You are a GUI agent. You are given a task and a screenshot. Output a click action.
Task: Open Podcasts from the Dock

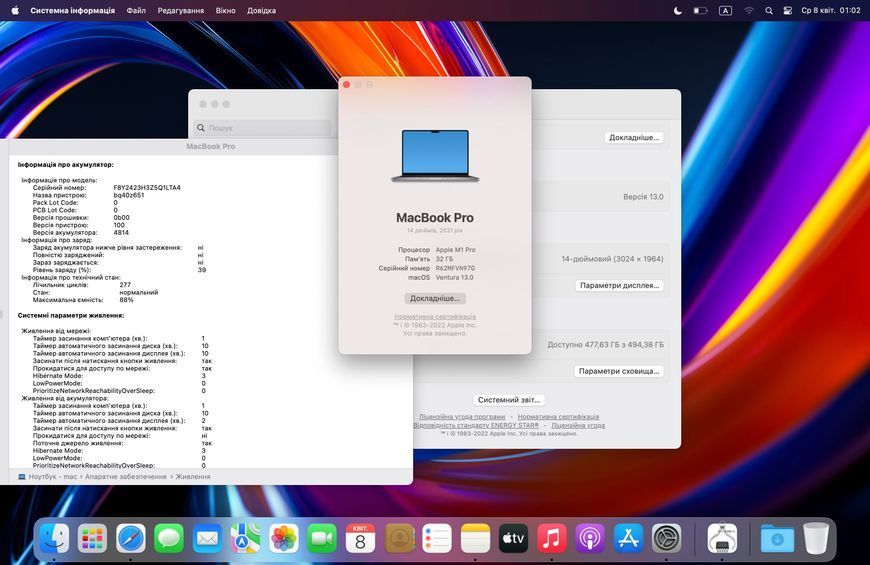click(590, 538)
